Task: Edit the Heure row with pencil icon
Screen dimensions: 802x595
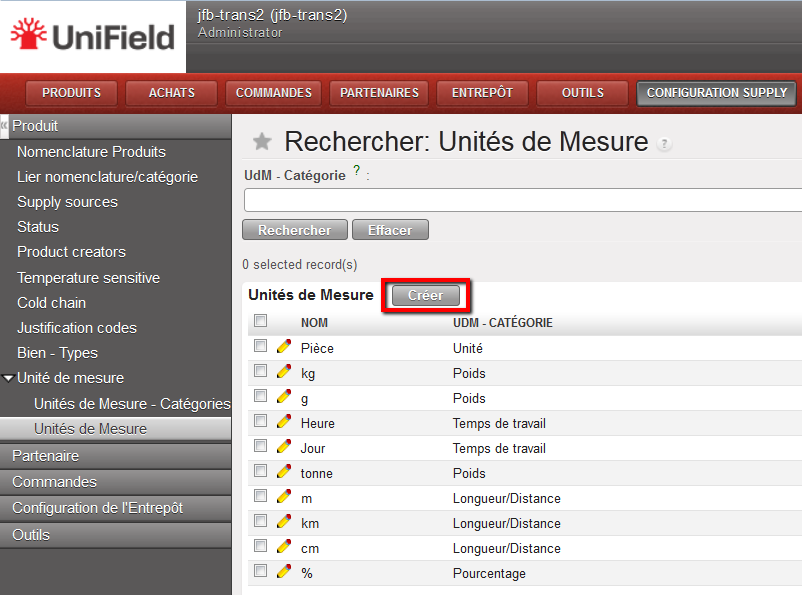Action: pyautogui.click(x=284, y=422)
